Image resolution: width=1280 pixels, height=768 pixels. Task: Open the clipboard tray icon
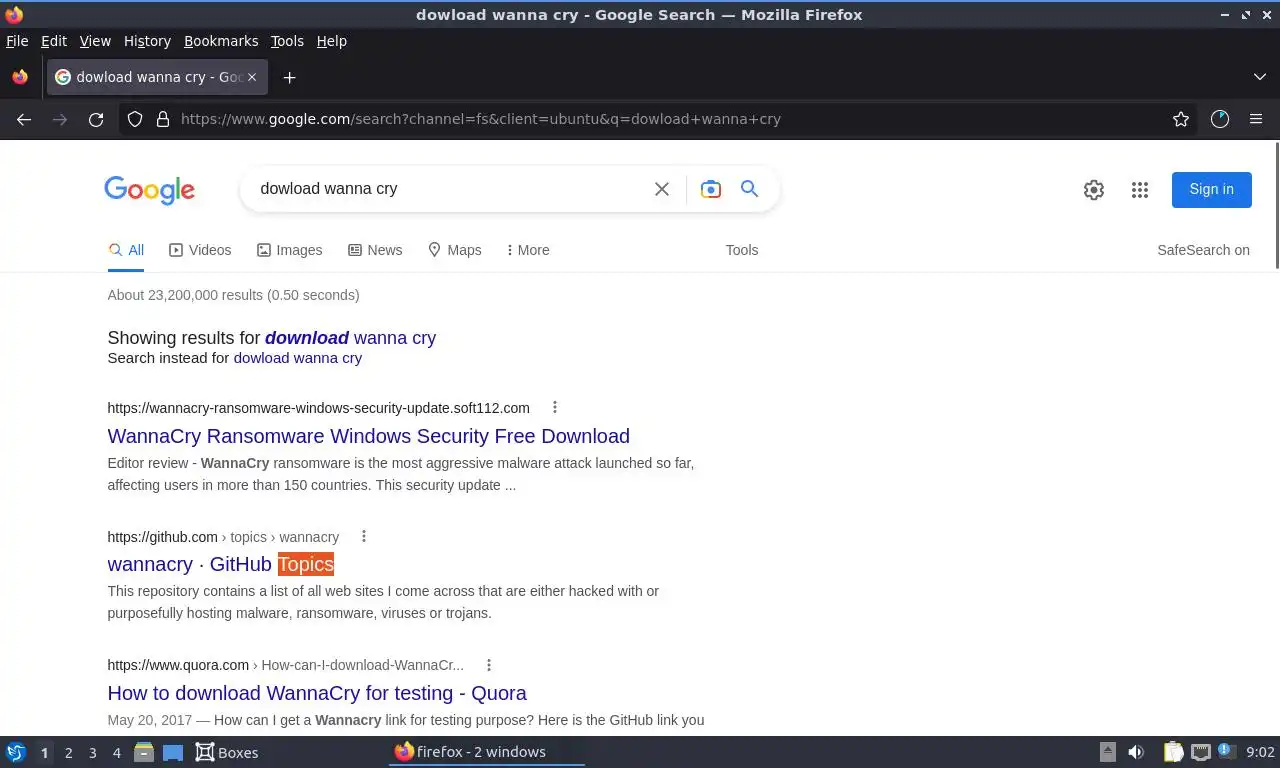tap(1173, 752)
